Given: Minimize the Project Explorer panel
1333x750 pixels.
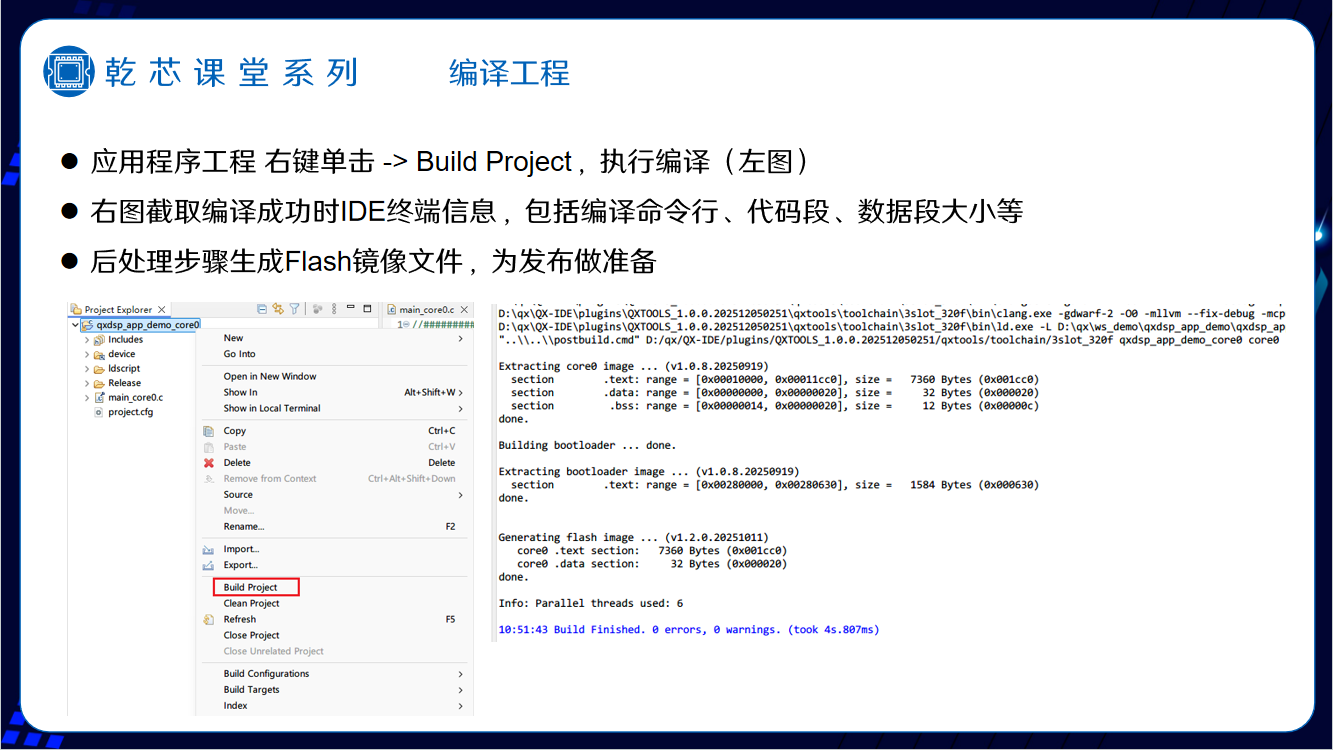Looking at the screenshot, I should pos(350,306).
